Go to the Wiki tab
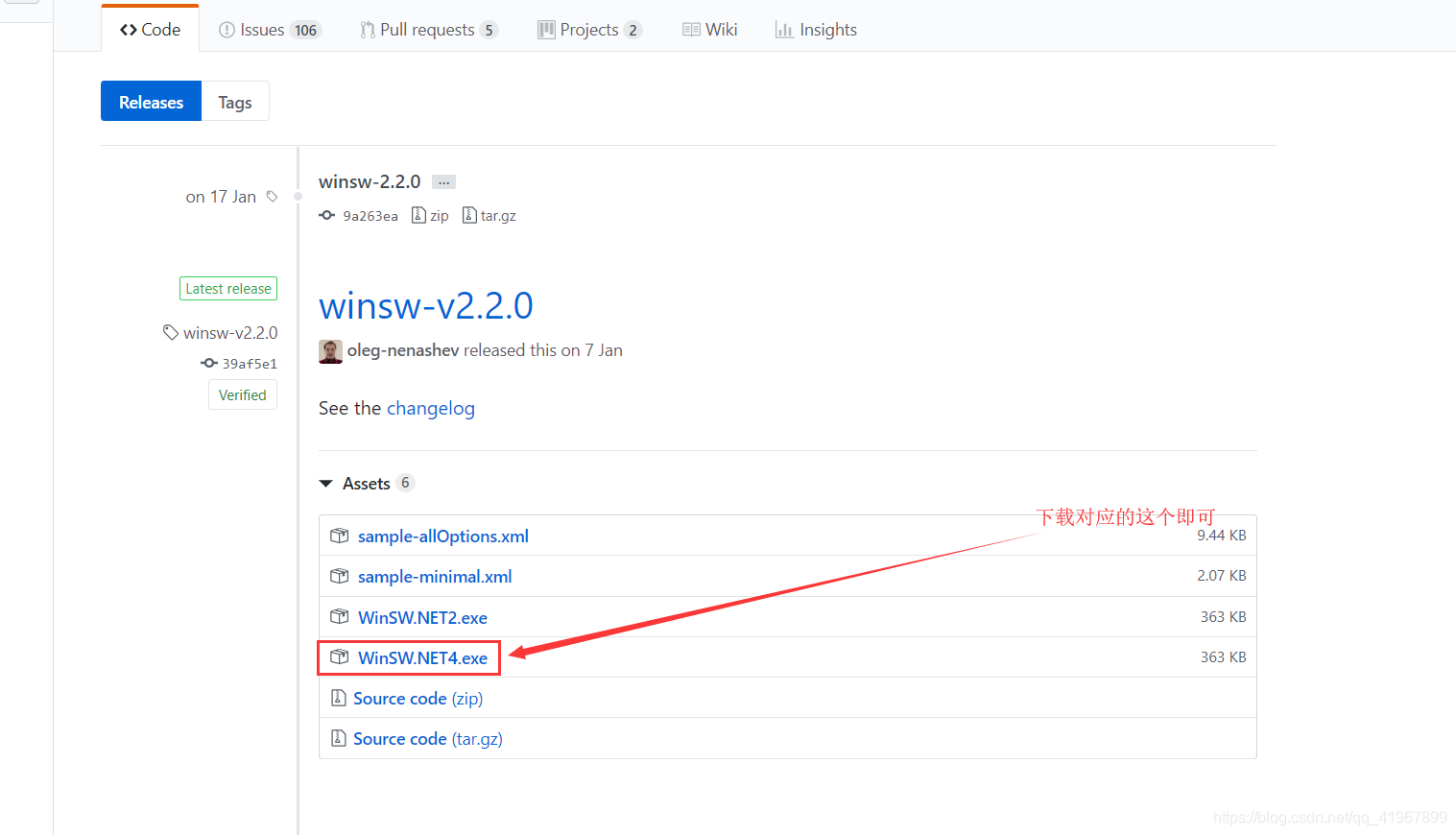Screen dimensions: 1456x835 tap(710, 30)
